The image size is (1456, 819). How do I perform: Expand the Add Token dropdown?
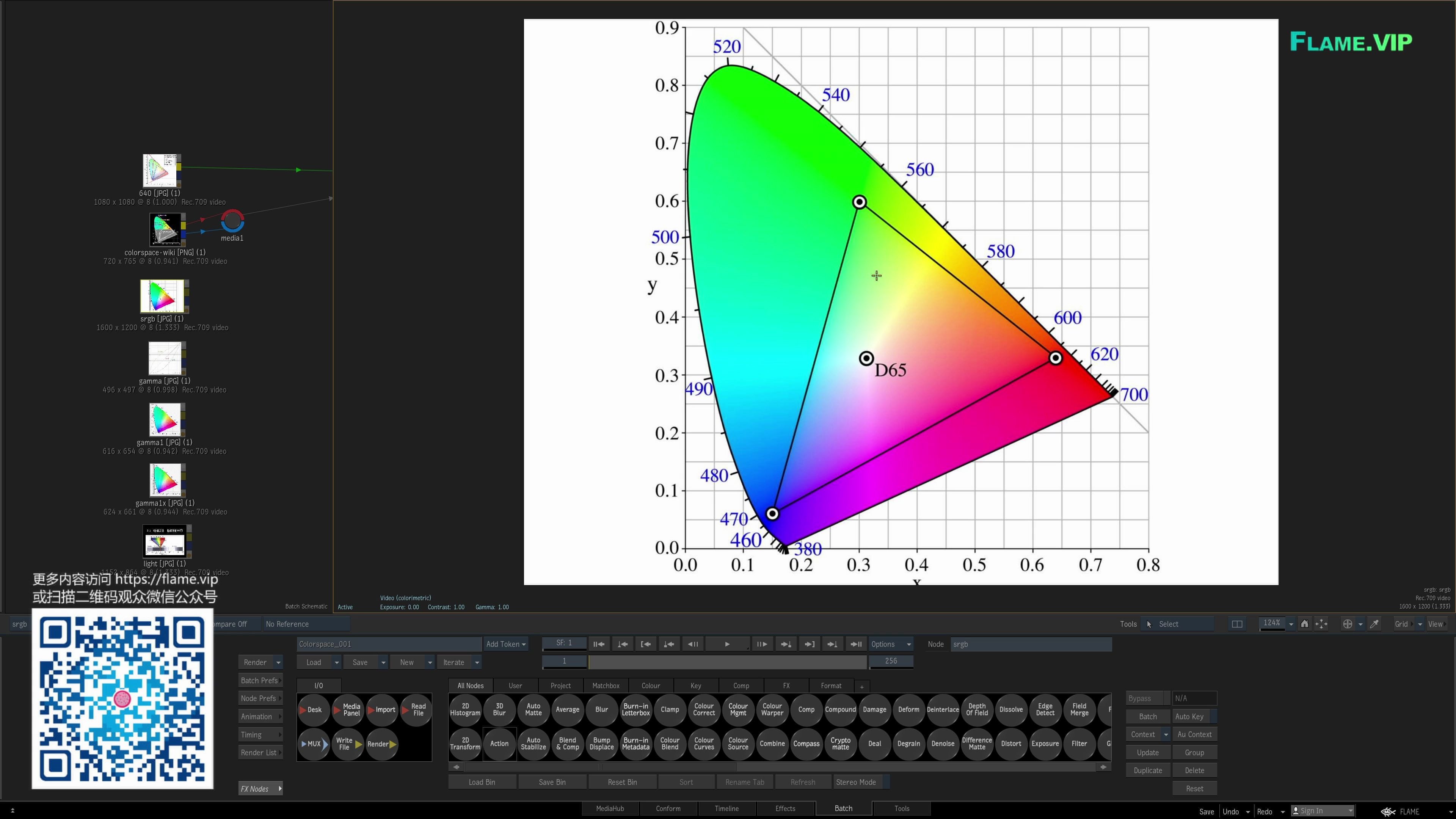point(506,644)
